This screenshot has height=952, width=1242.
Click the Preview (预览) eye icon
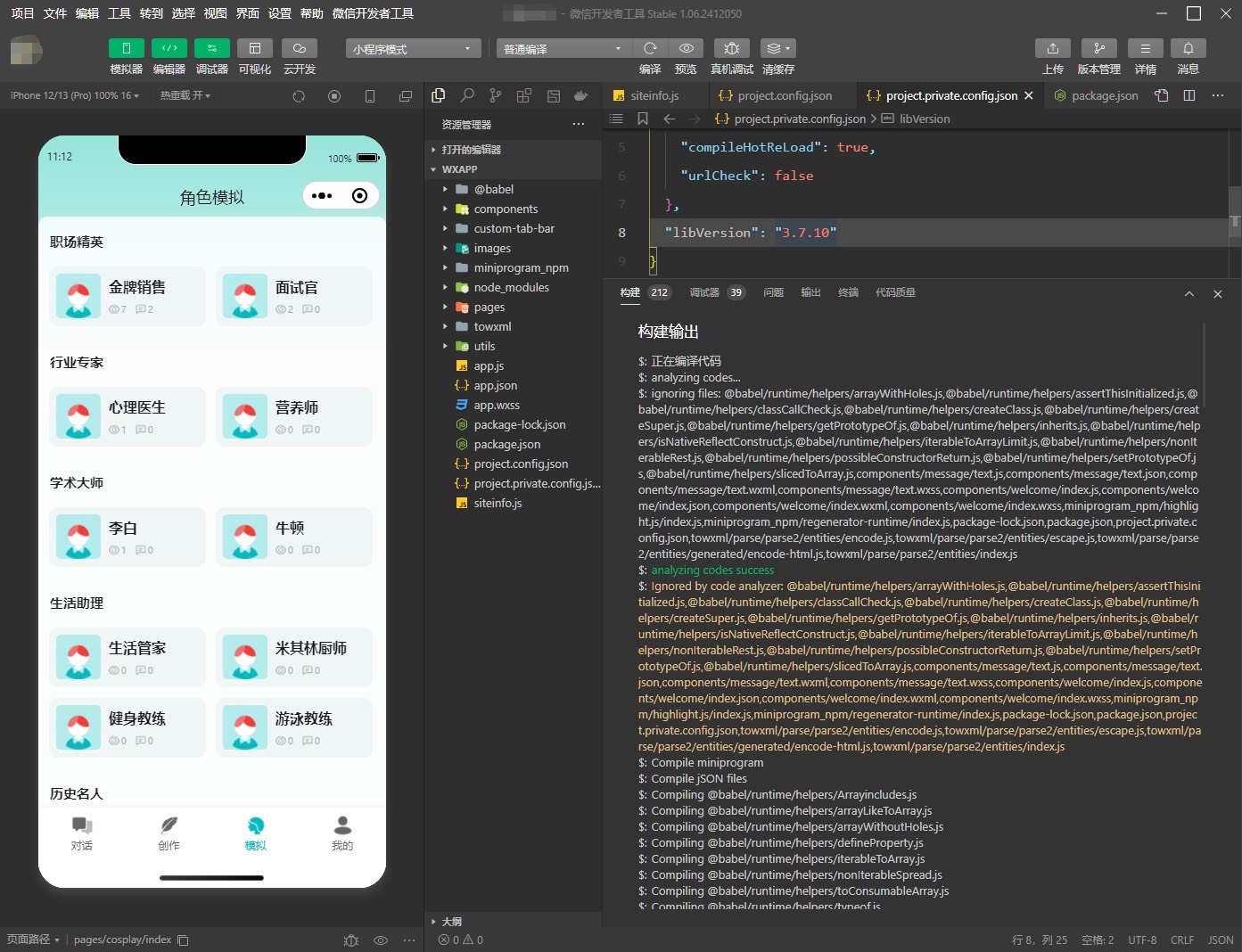686,49
